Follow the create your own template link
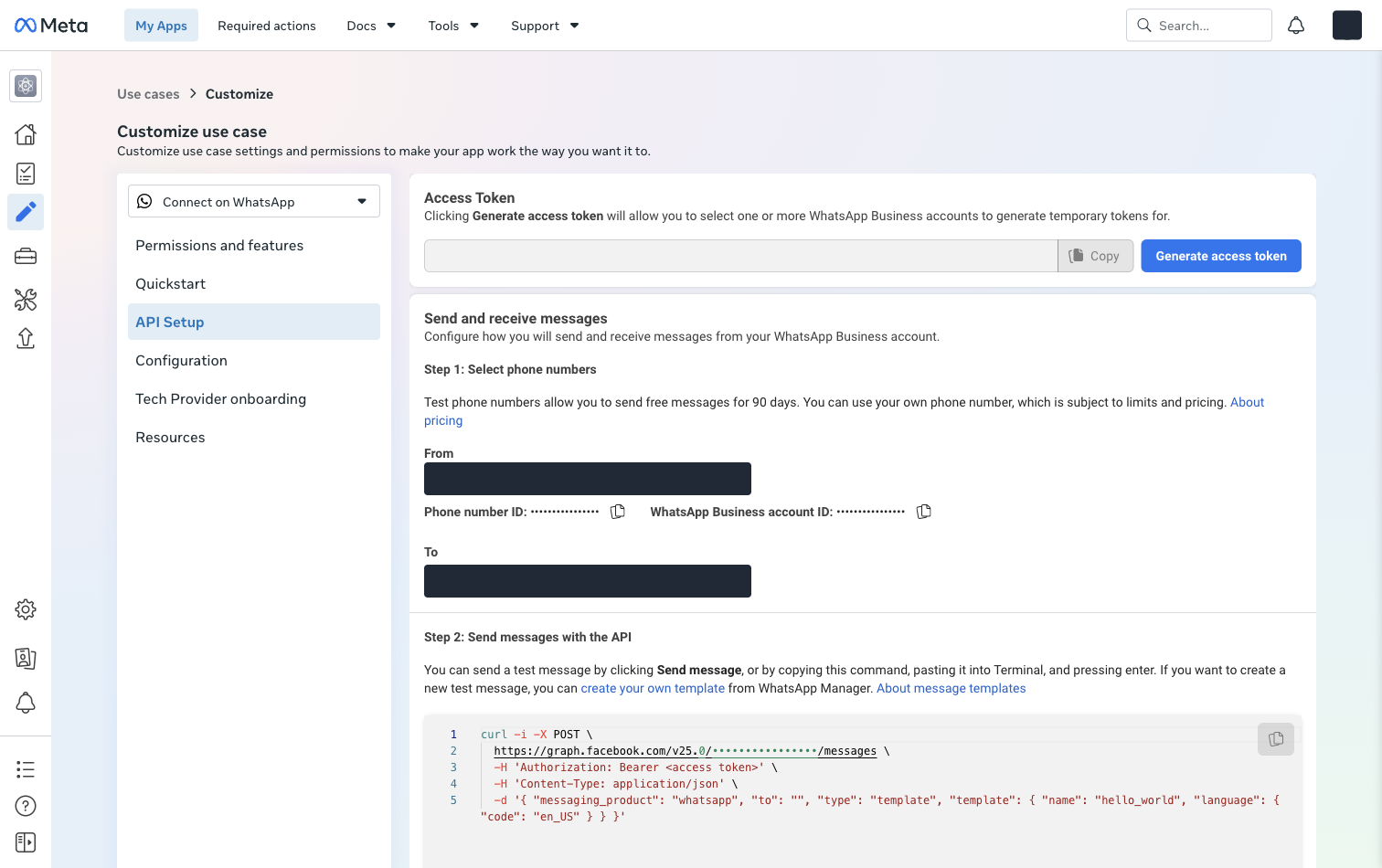Viewport: 1382px width, 868px height. 653,688
